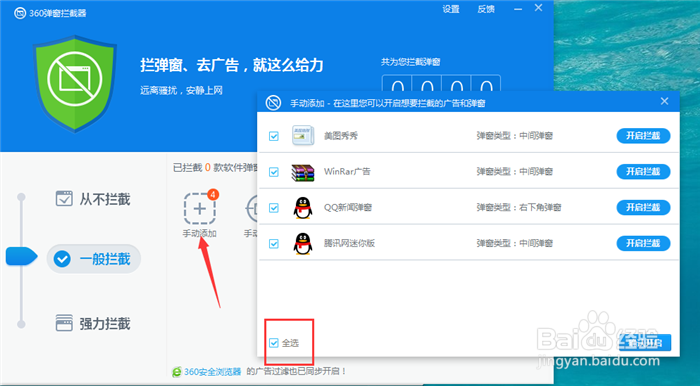Minimize the 360弹窗拦截器 main window

coord(518,8)
